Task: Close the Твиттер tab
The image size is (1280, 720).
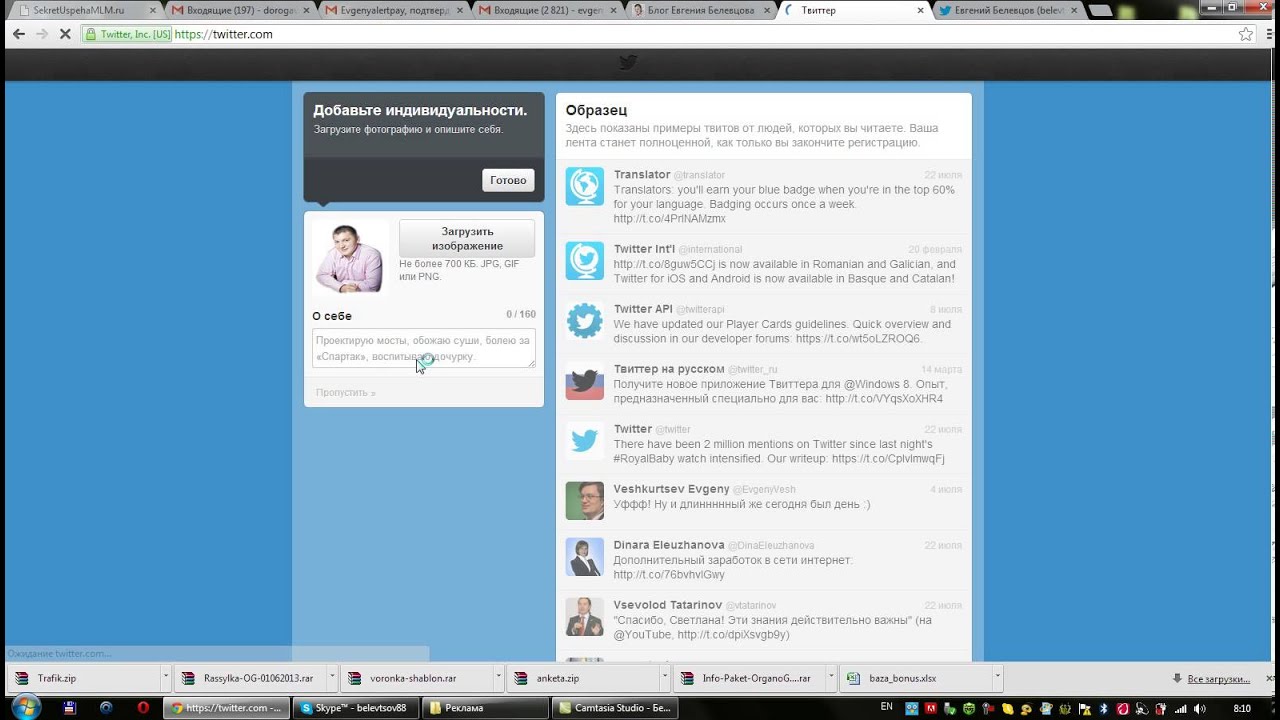Action: [x=920, y=10]
